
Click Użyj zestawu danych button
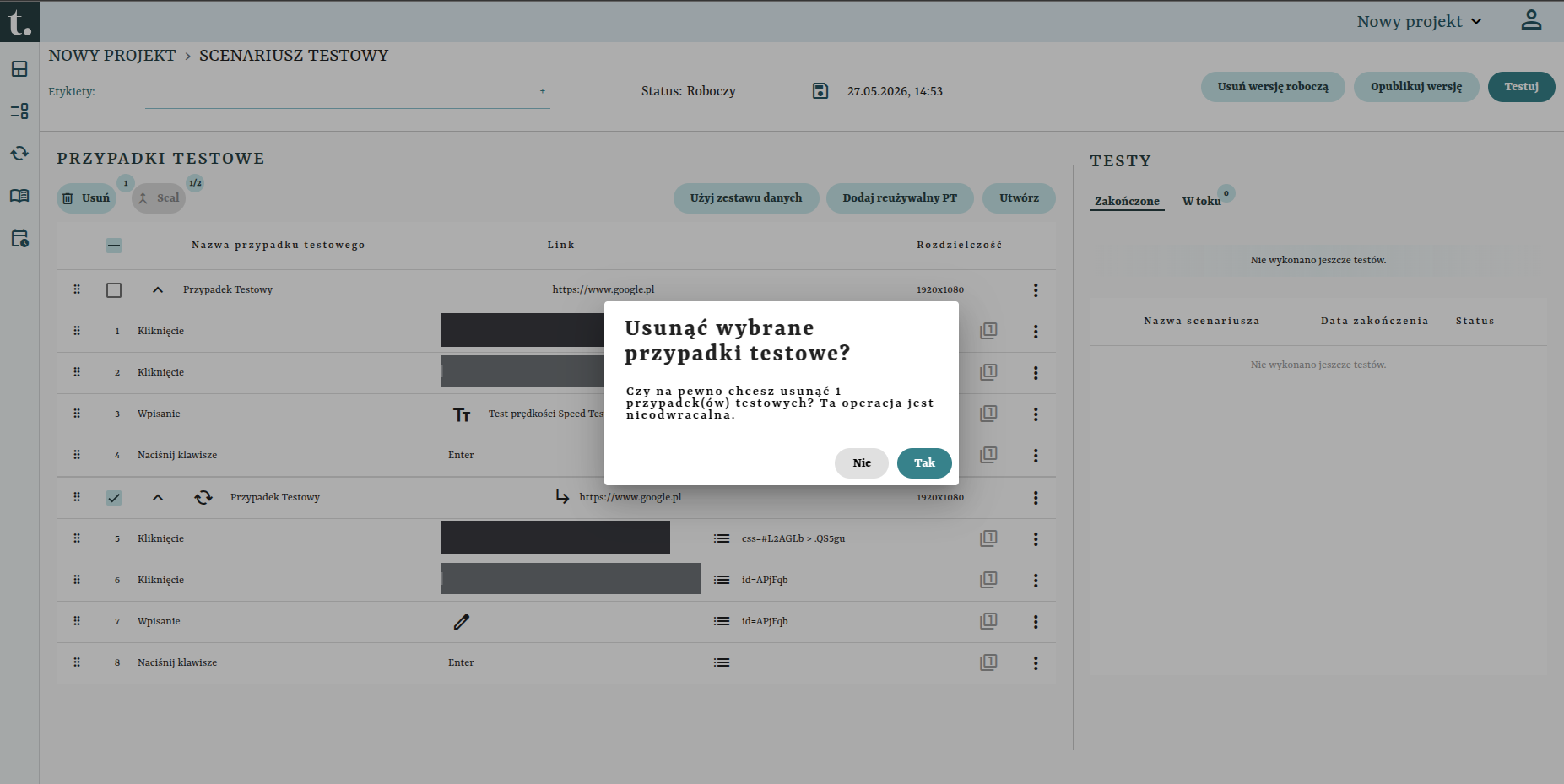click(x=746, y=198)
